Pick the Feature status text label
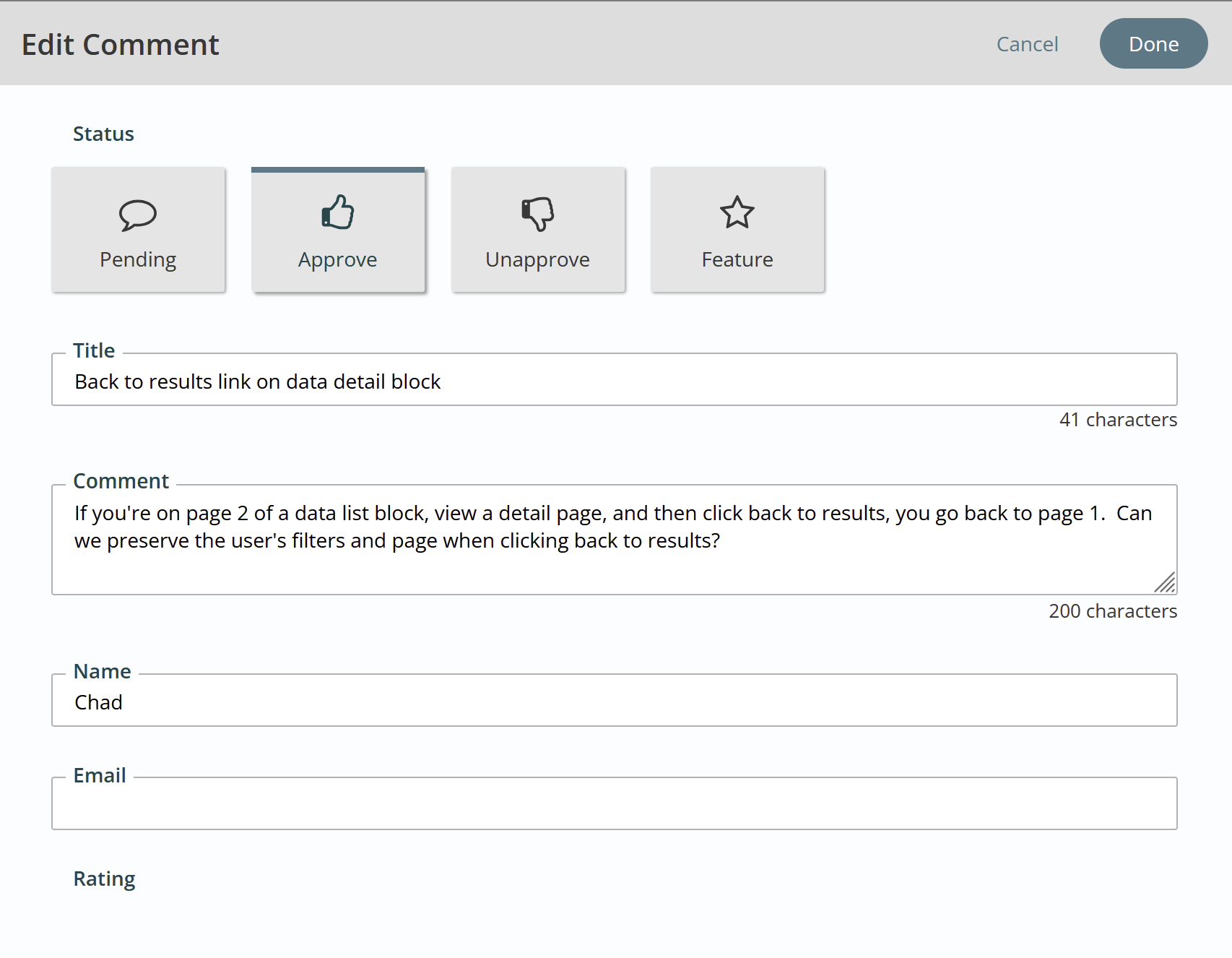The image size is (1232, 958). coord(737,259)
